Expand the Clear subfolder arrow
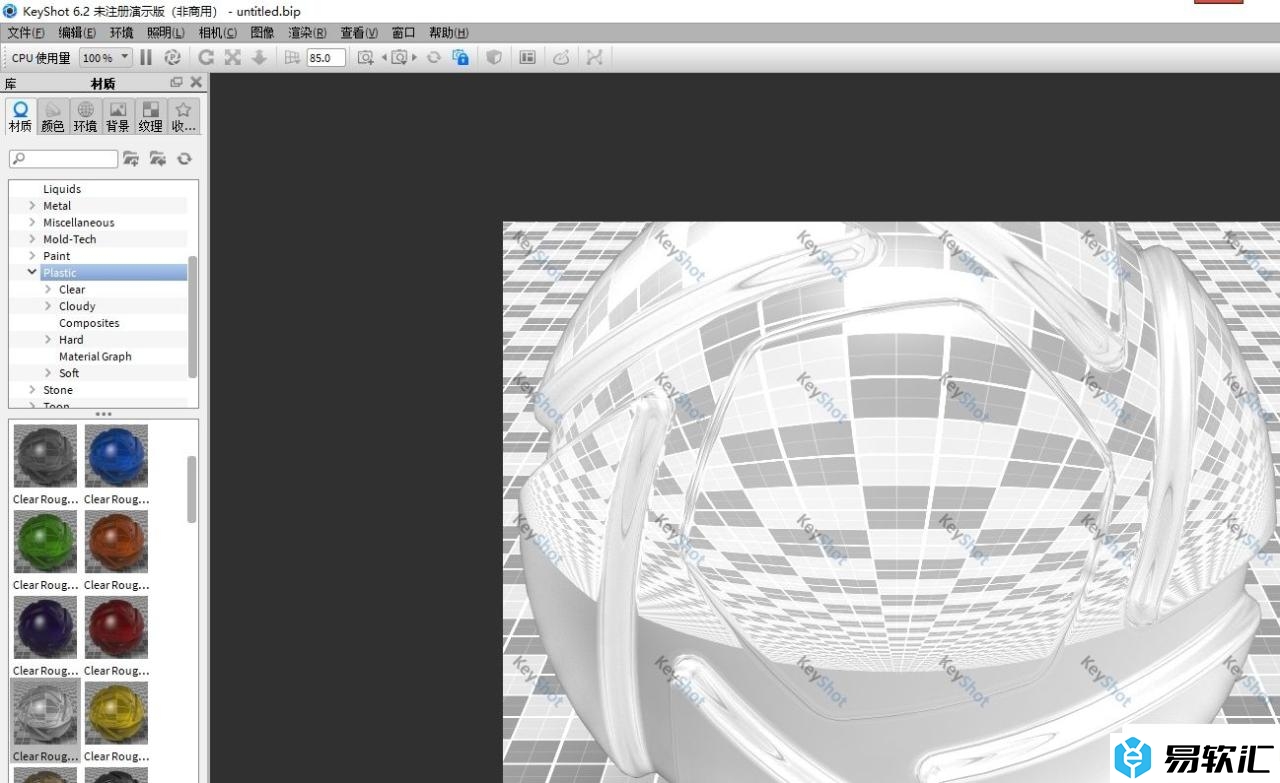Viewport: 1280px width, 783px height. [x=48, y=289]
